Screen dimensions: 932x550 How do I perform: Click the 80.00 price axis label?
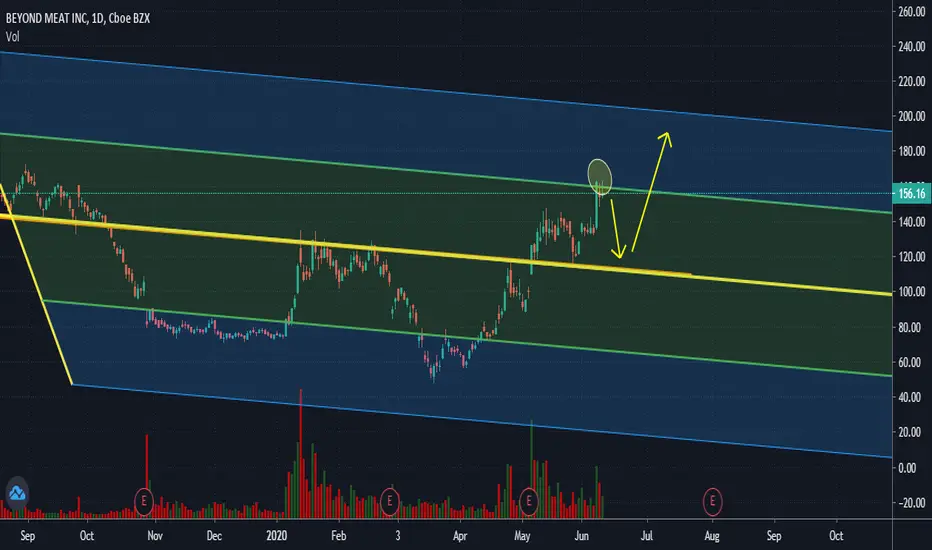pos(912,328)
